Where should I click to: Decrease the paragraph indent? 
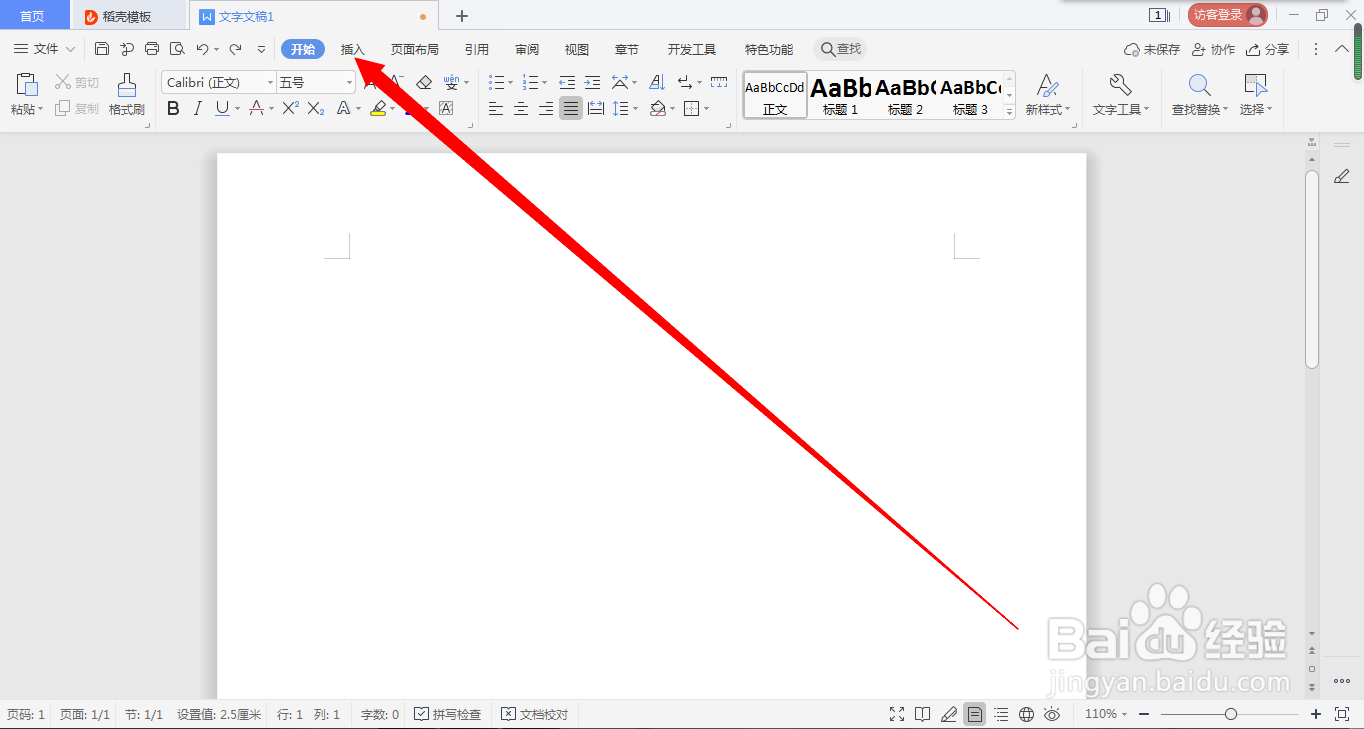coord(567,82)
